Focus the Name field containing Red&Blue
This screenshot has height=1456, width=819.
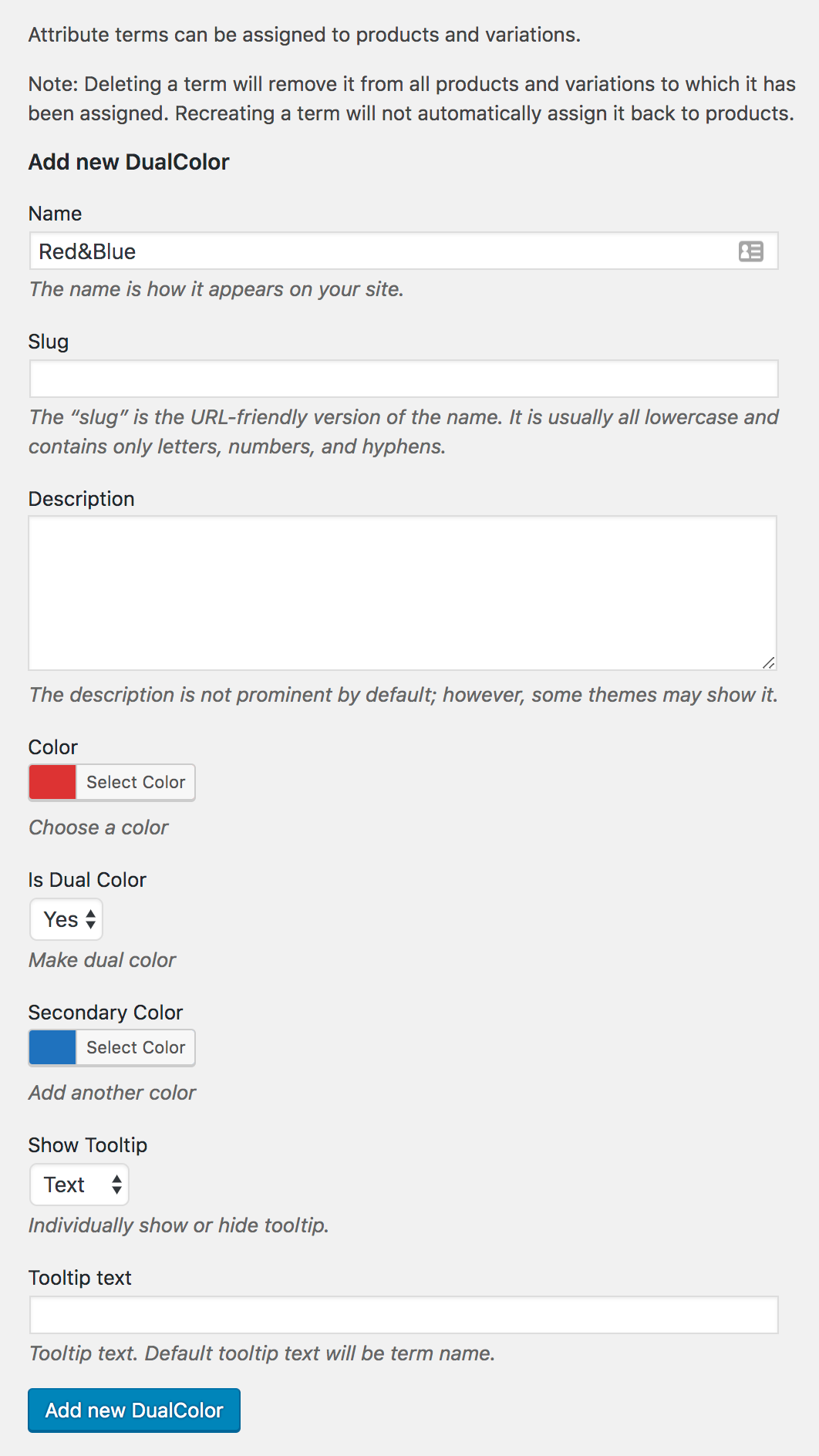404,251
